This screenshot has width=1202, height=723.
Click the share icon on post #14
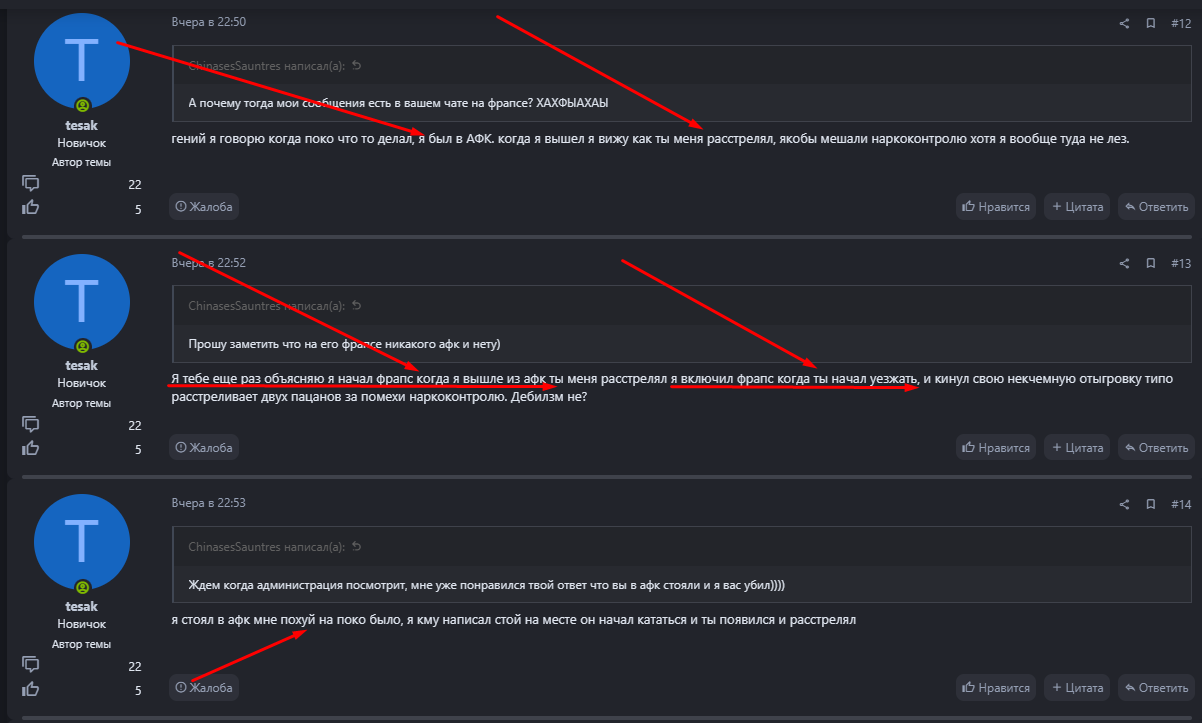[1124, 504]
